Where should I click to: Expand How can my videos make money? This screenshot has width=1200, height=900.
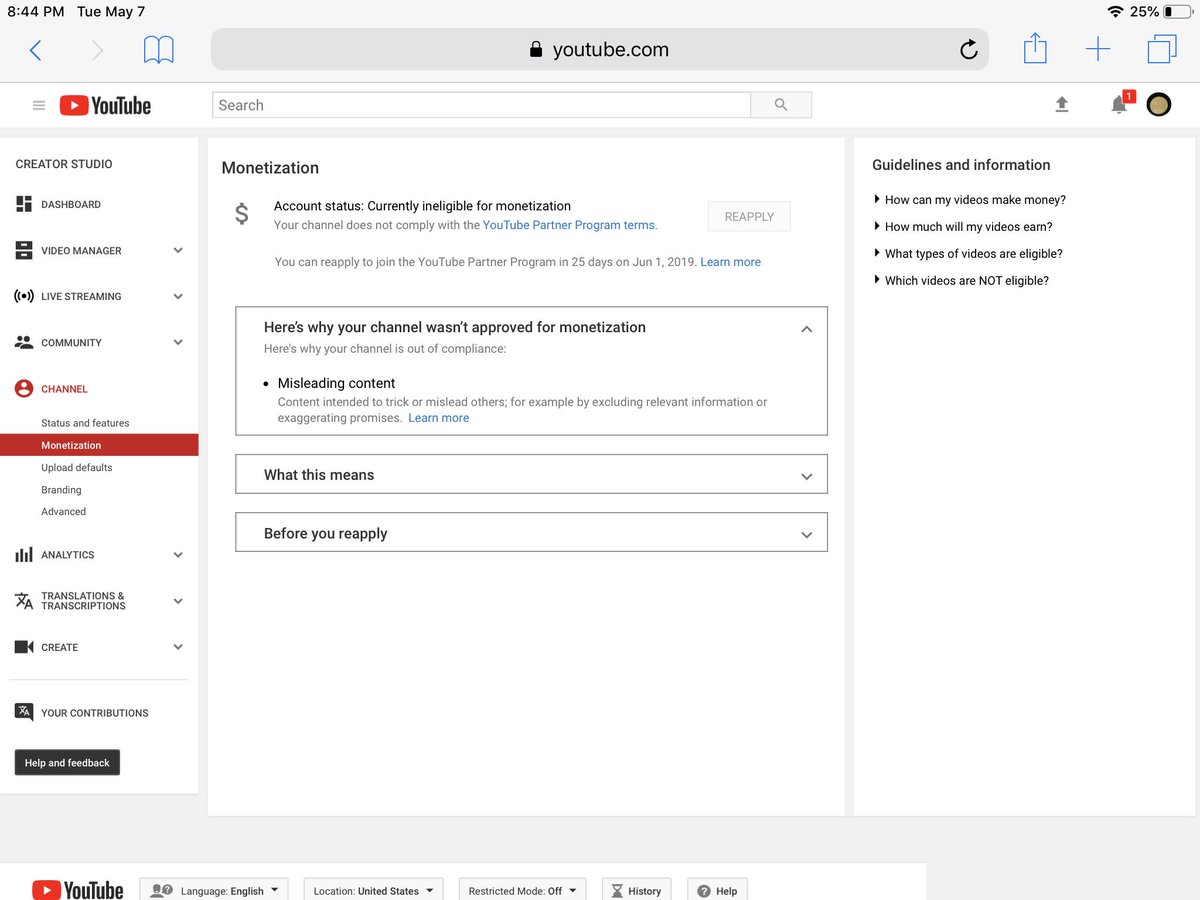click(x=969, y=200)
